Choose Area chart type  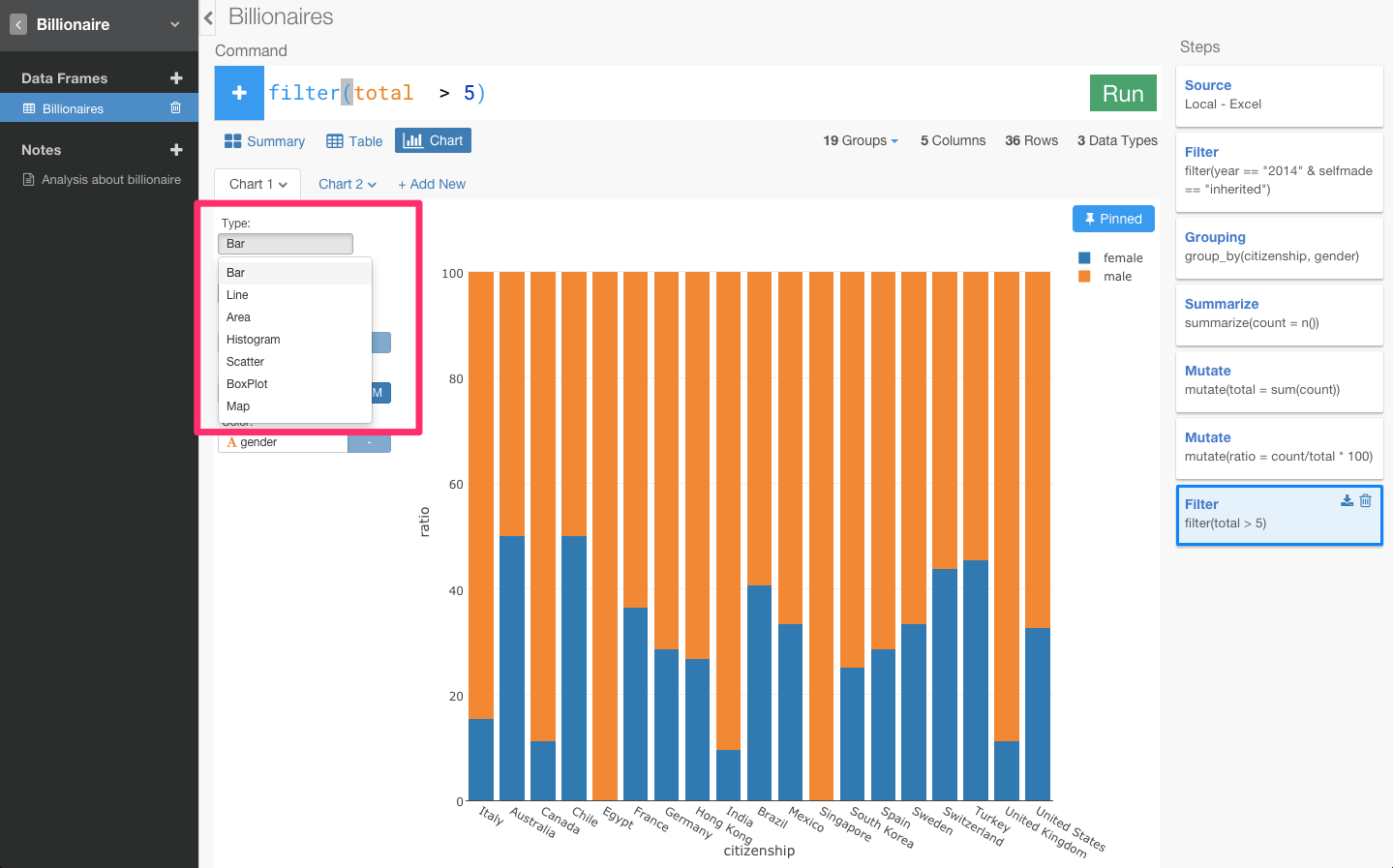[x=295, y=317]
